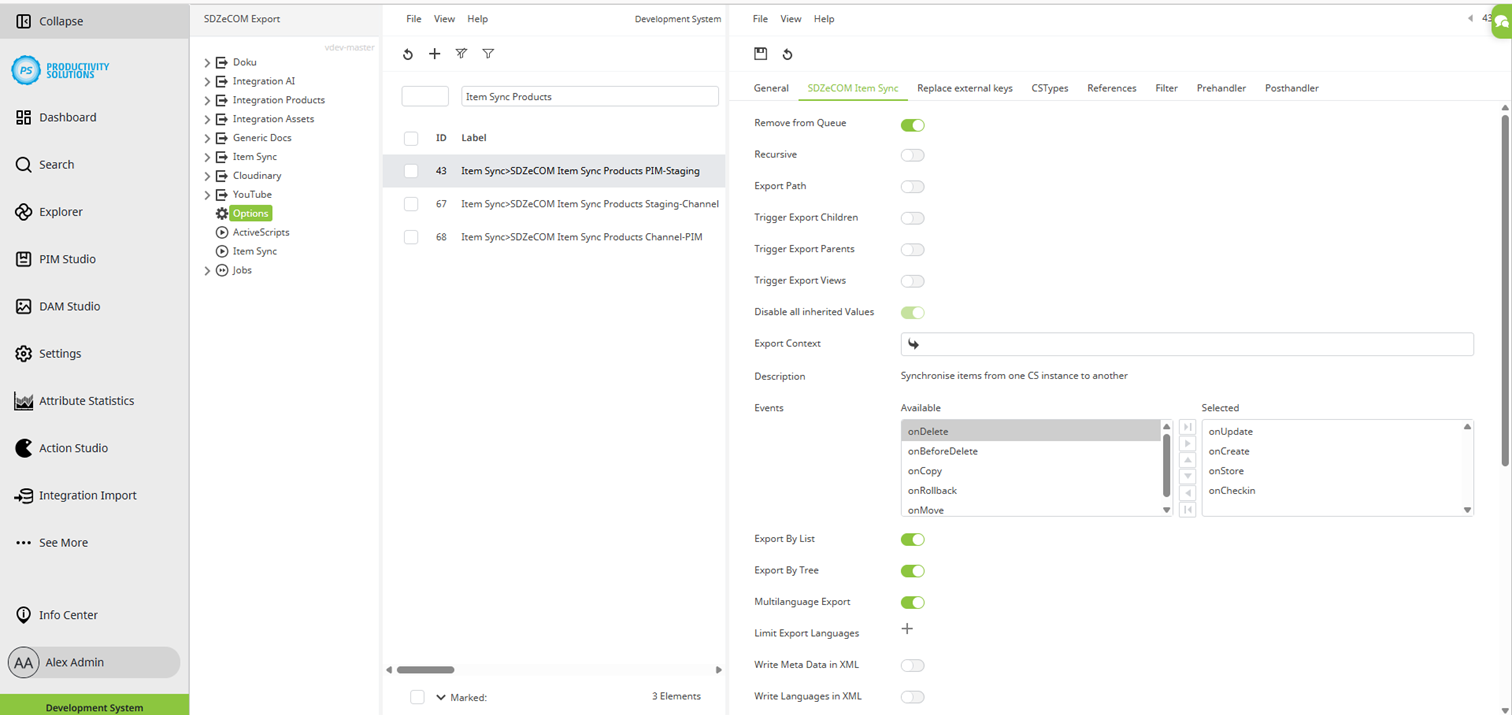Open Settings in the sidebar
Screen dimensions: 1512x715
tap(48, 353)
